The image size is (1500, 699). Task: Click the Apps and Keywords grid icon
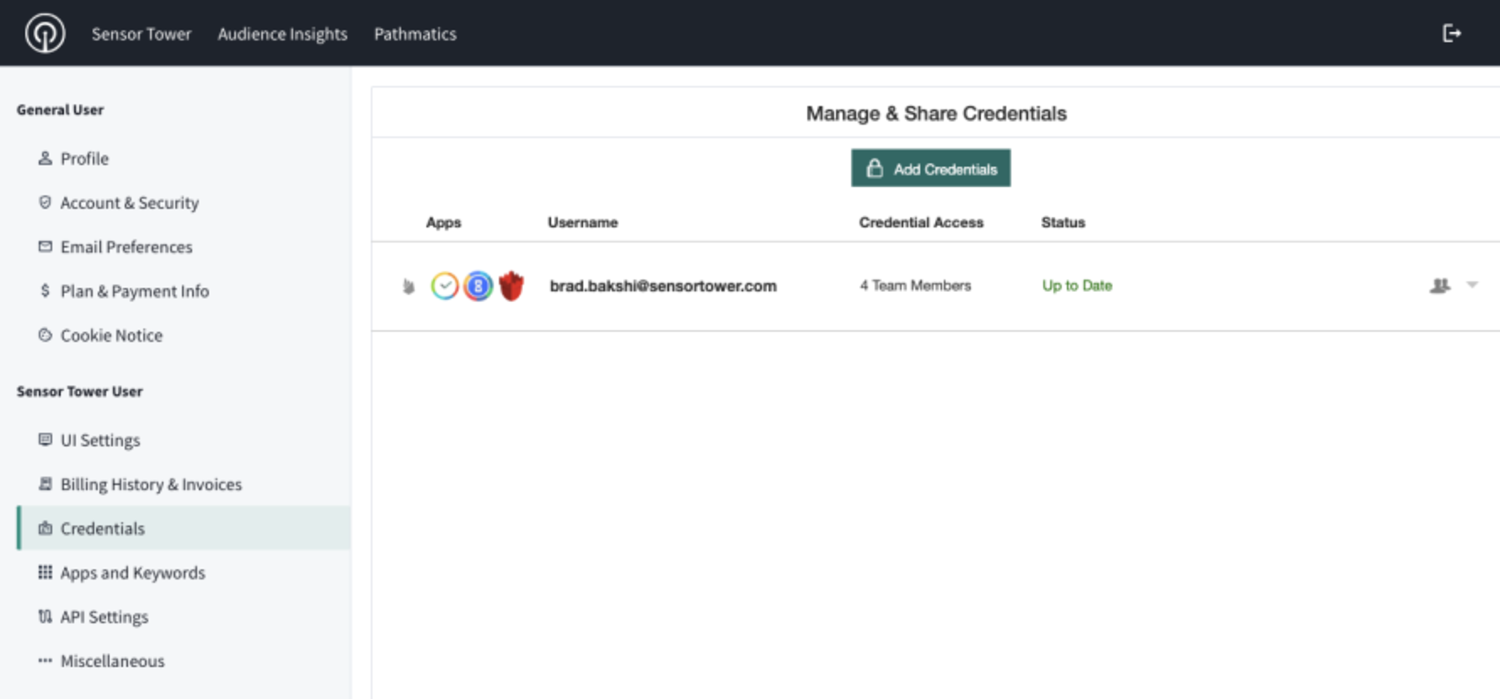[45, 572]
